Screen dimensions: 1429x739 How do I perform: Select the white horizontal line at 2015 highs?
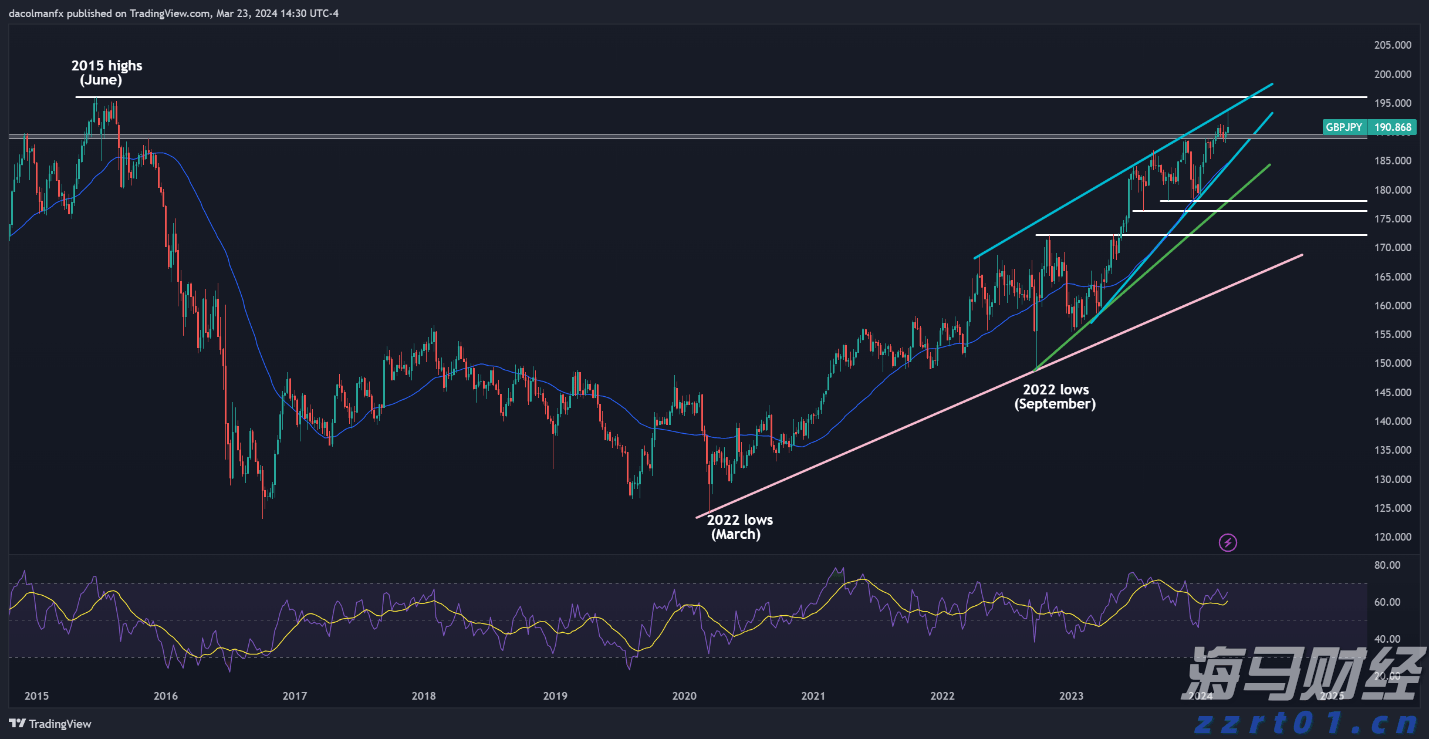click(x=700, y=97)
